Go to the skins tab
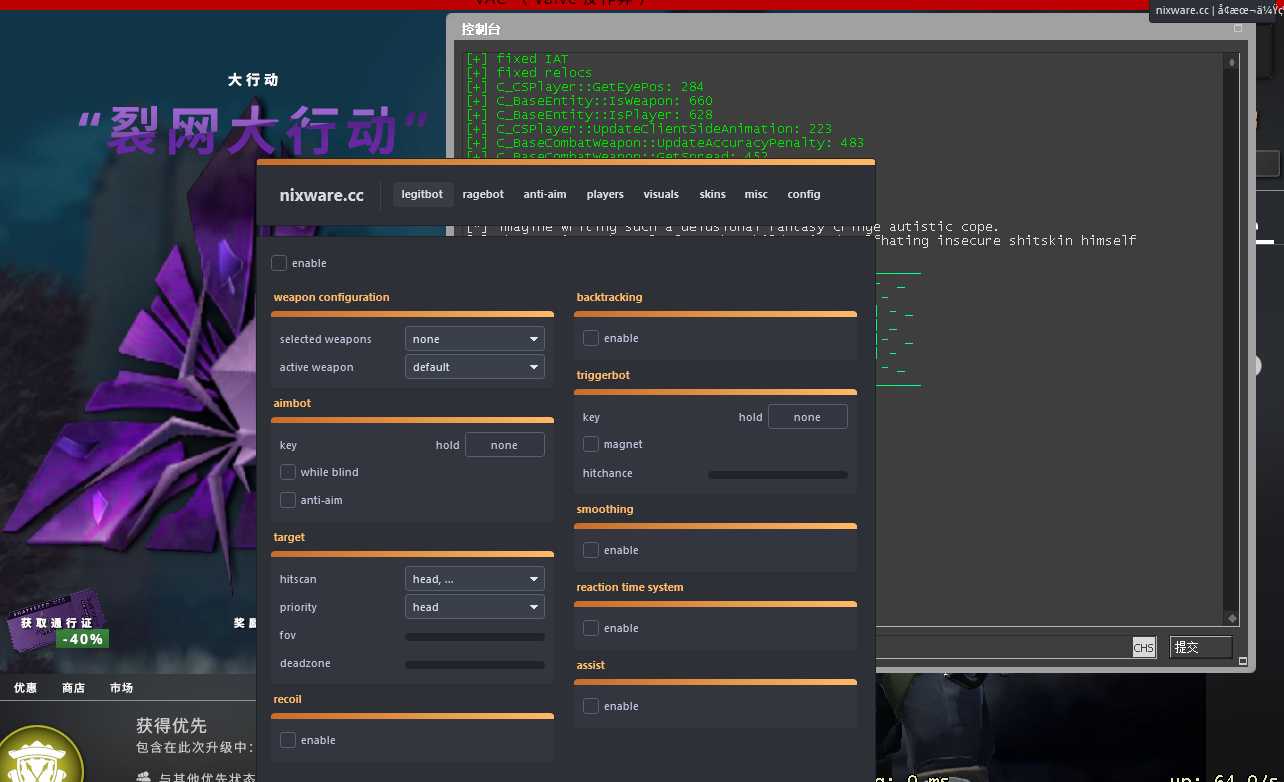The width and height of the screenshot is (1284, 782). pyautogui.click(x=713, y=194)
